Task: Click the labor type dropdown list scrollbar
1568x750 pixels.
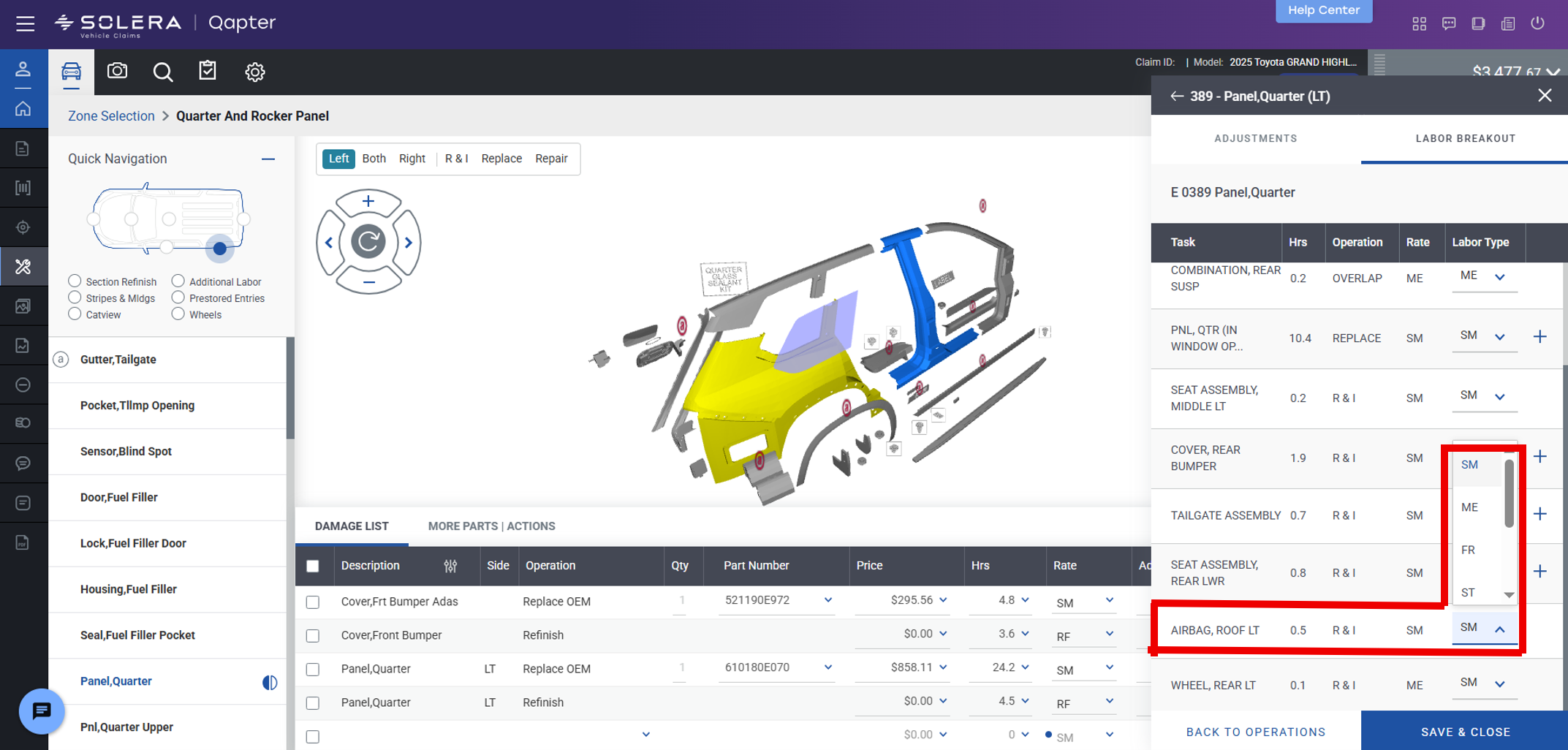Action: click(1509, 493)
